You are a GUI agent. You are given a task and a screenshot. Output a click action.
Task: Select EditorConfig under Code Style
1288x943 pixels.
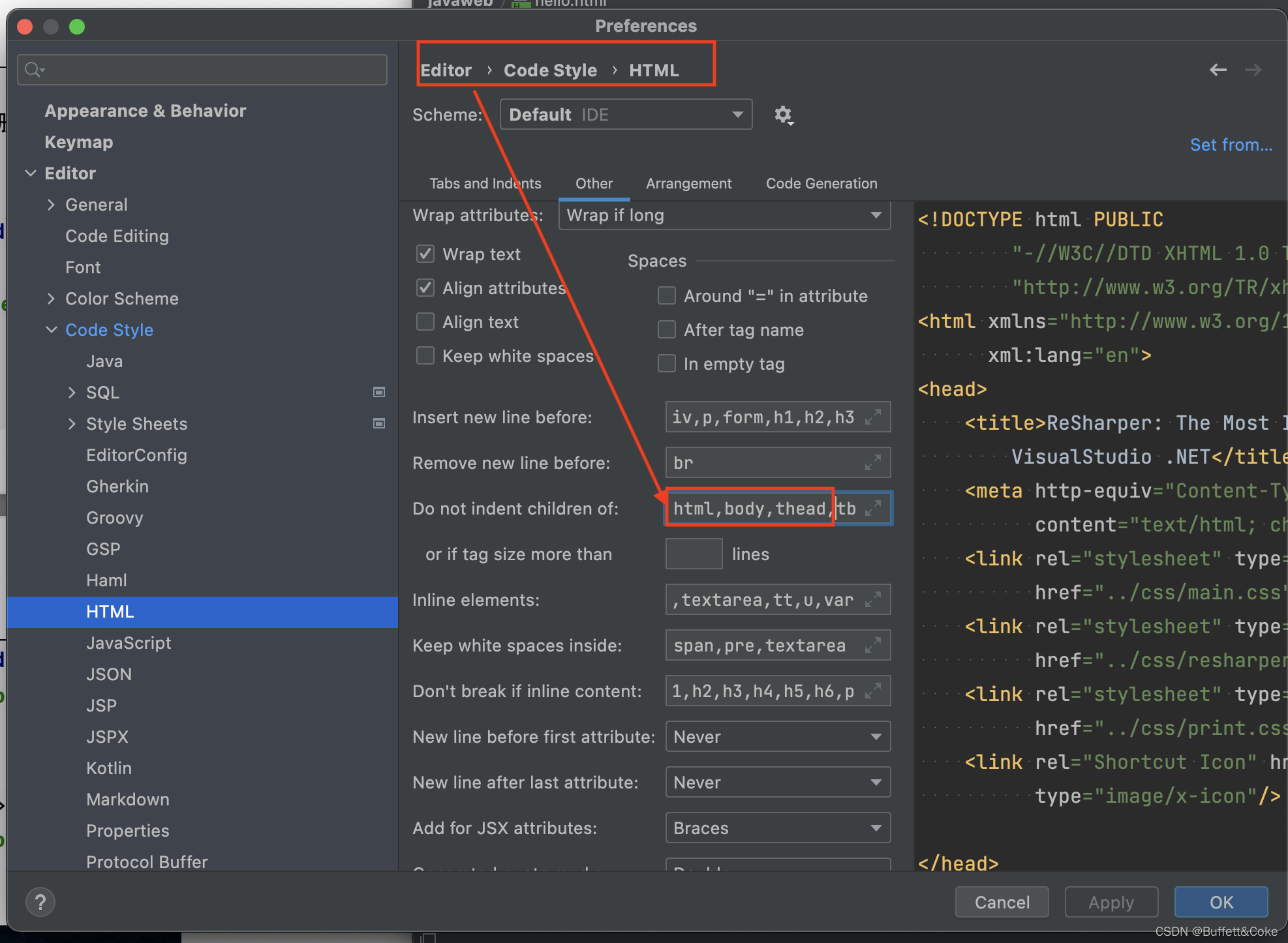tap(136, 455)
